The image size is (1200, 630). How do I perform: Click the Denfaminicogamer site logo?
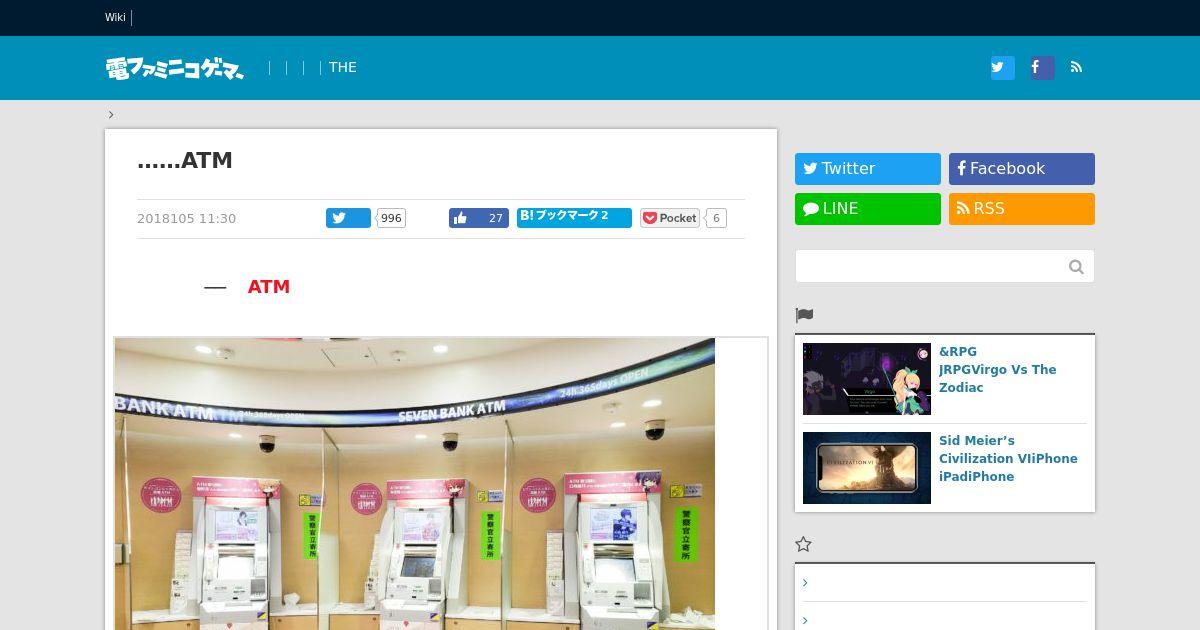175,68
